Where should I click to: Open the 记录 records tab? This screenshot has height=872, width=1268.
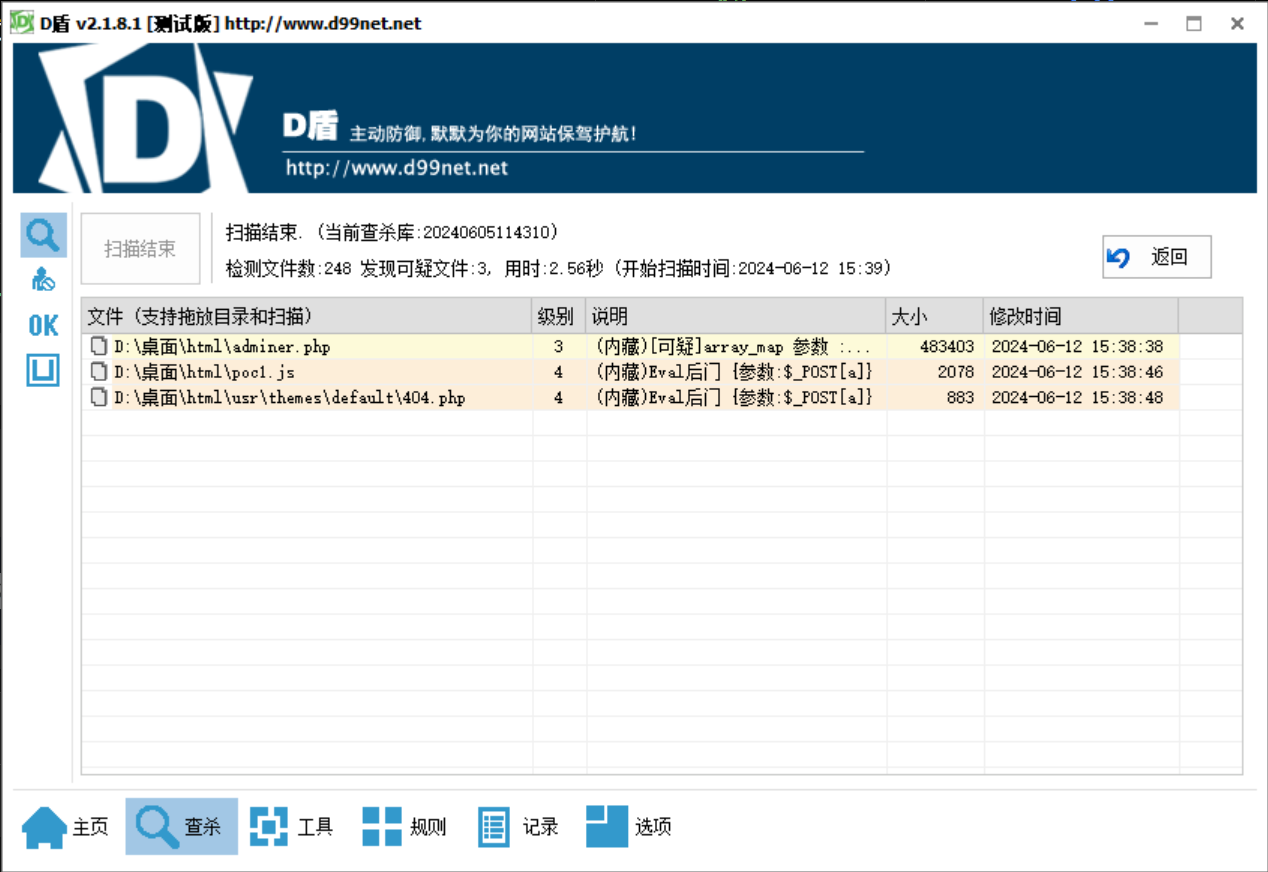(x=517, y=827)
